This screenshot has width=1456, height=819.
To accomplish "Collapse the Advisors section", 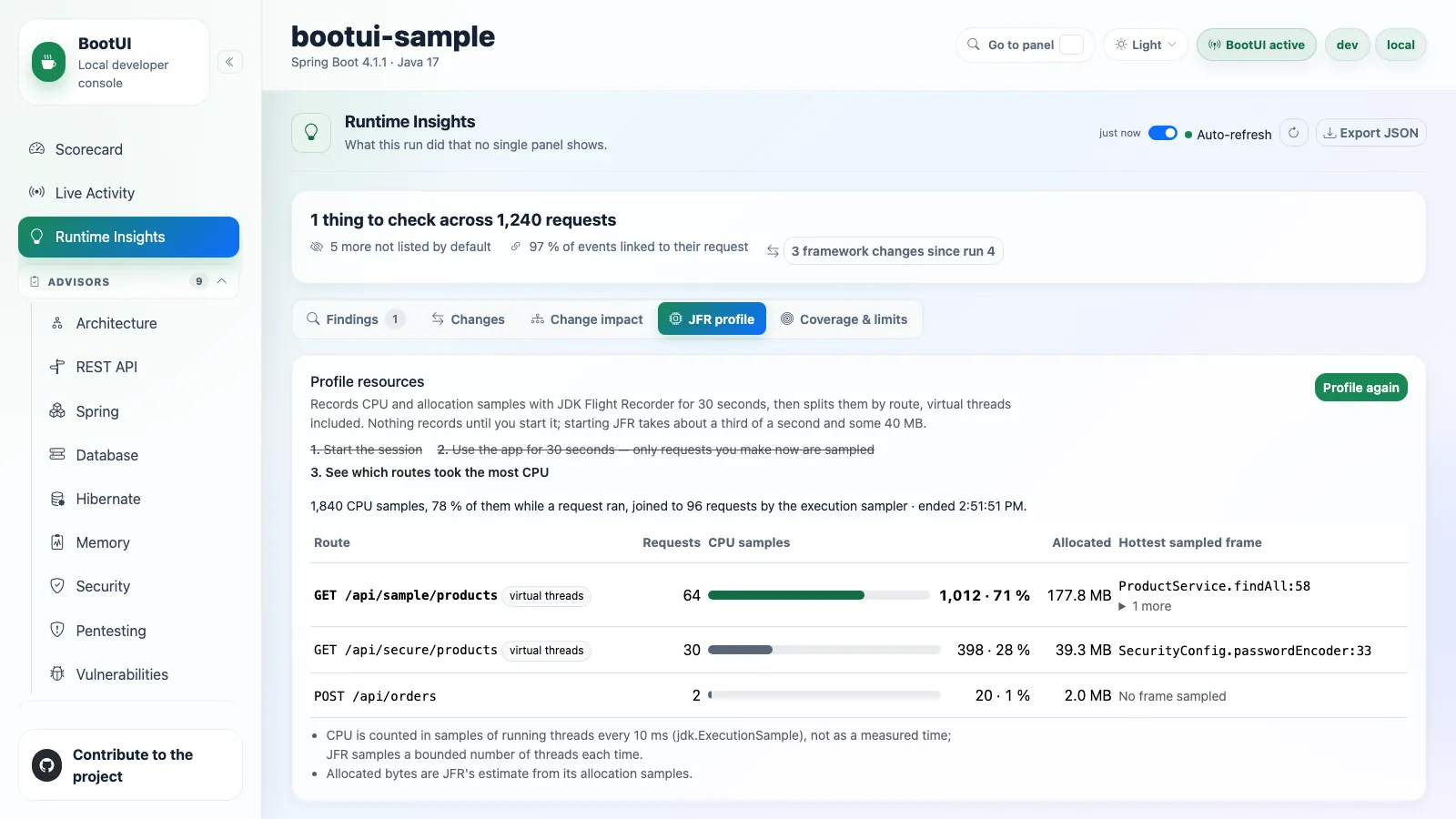I will click(128, 281).
